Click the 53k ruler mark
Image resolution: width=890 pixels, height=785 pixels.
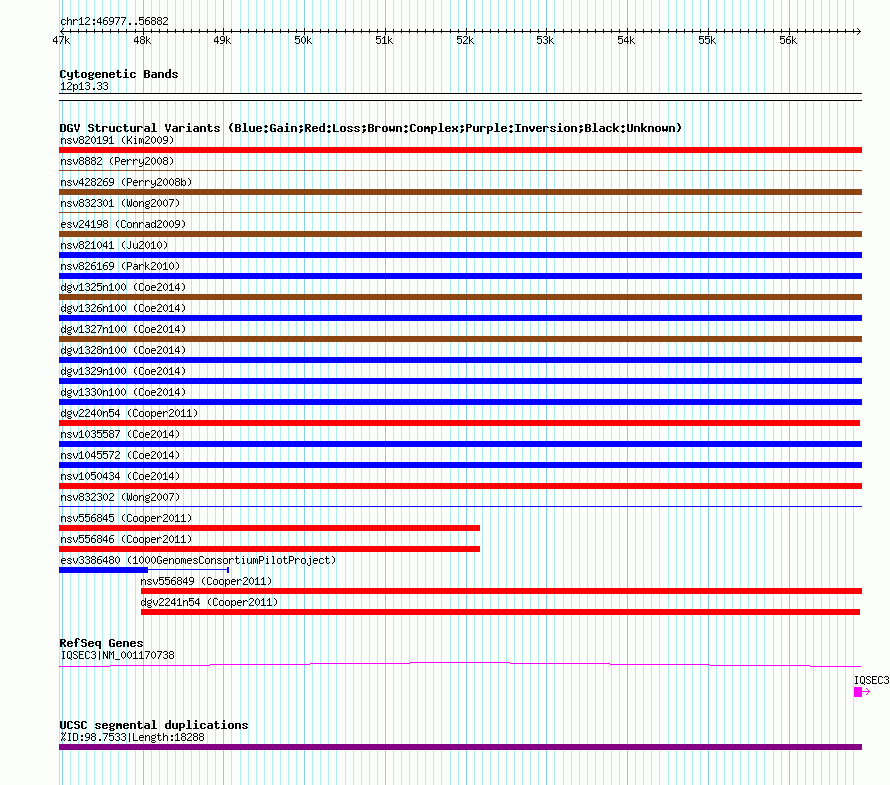click(x=545, y=40)
